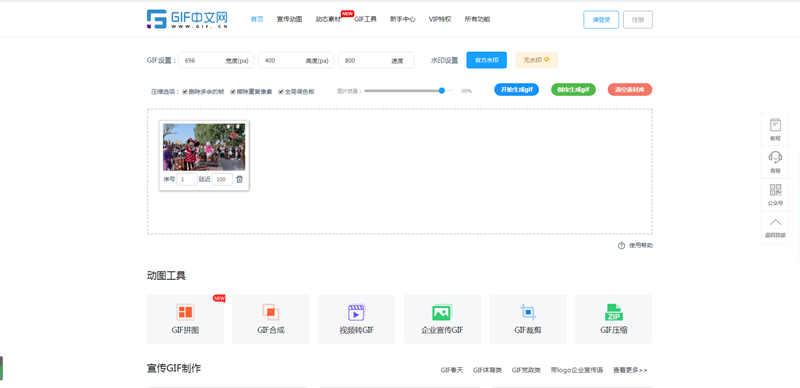The width and height of the screenshot is (800, 388).
Task: Toggle 擦除重复像素 checkbox
Action: pos(233,92)
